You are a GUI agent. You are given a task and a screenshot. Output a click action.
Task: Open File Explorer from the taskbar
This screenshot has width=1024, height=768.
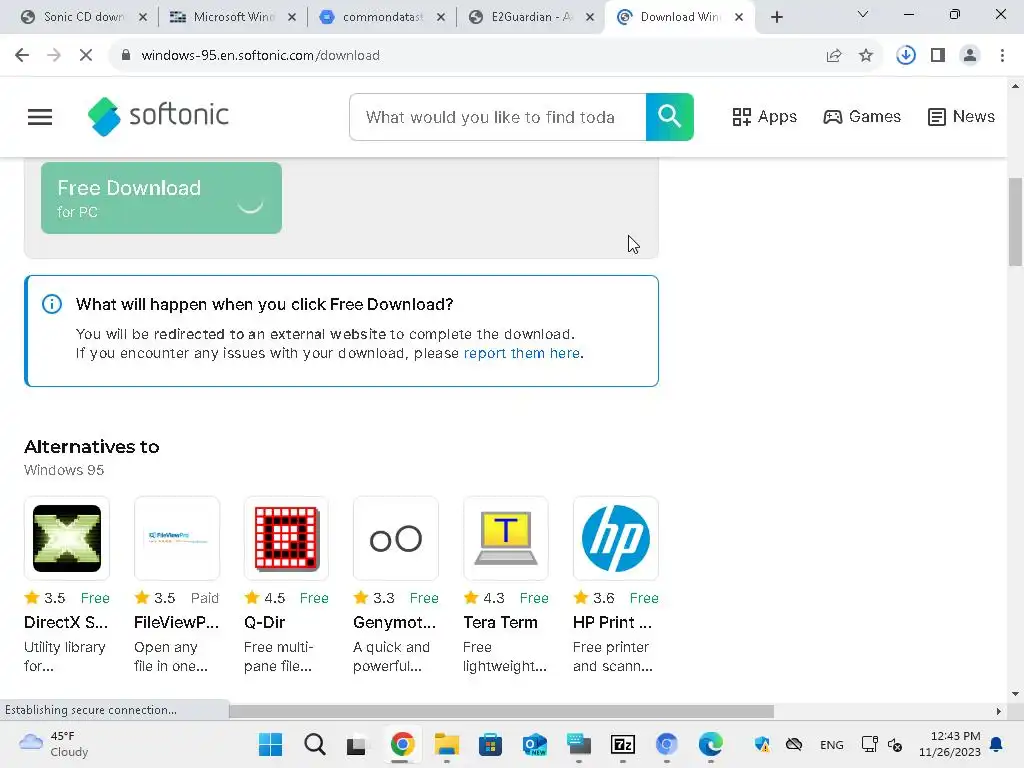[447, 744]
